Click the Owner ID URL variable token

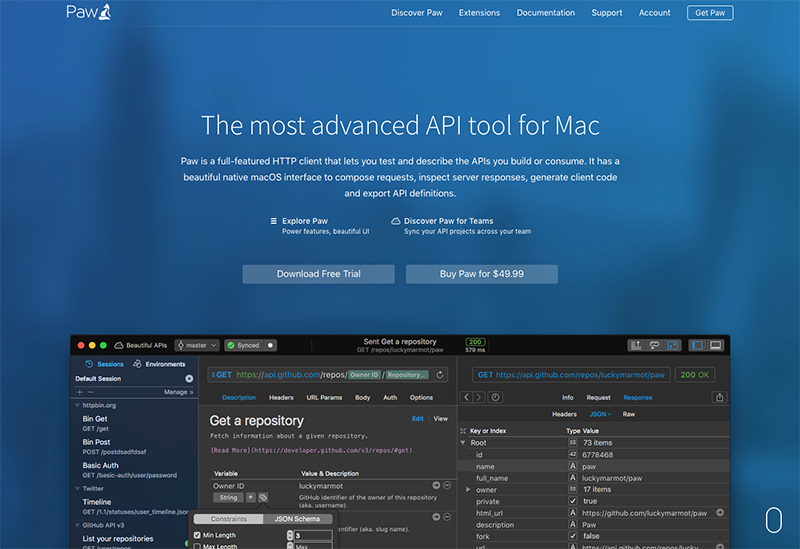364,375
